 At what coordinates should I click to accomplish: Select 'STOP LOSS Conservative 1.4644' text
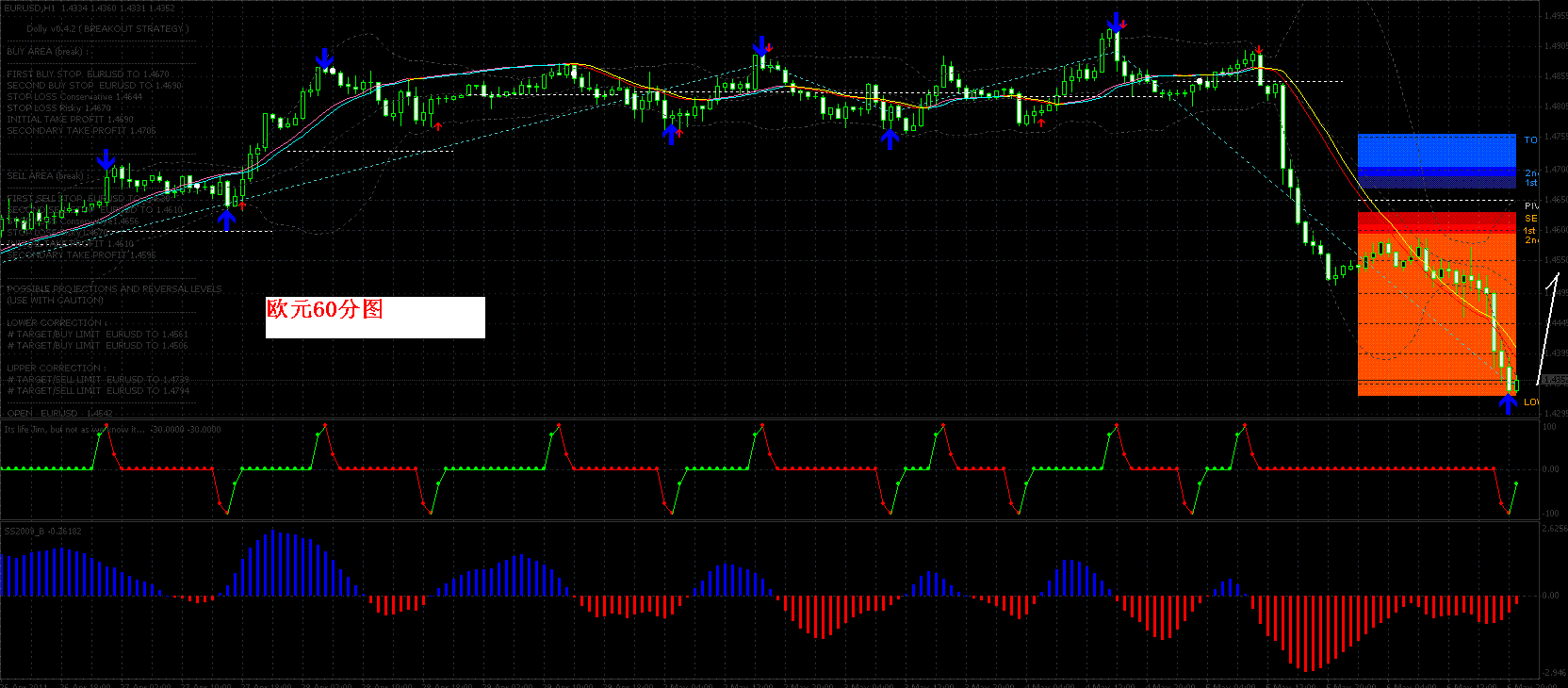[74, 97]
